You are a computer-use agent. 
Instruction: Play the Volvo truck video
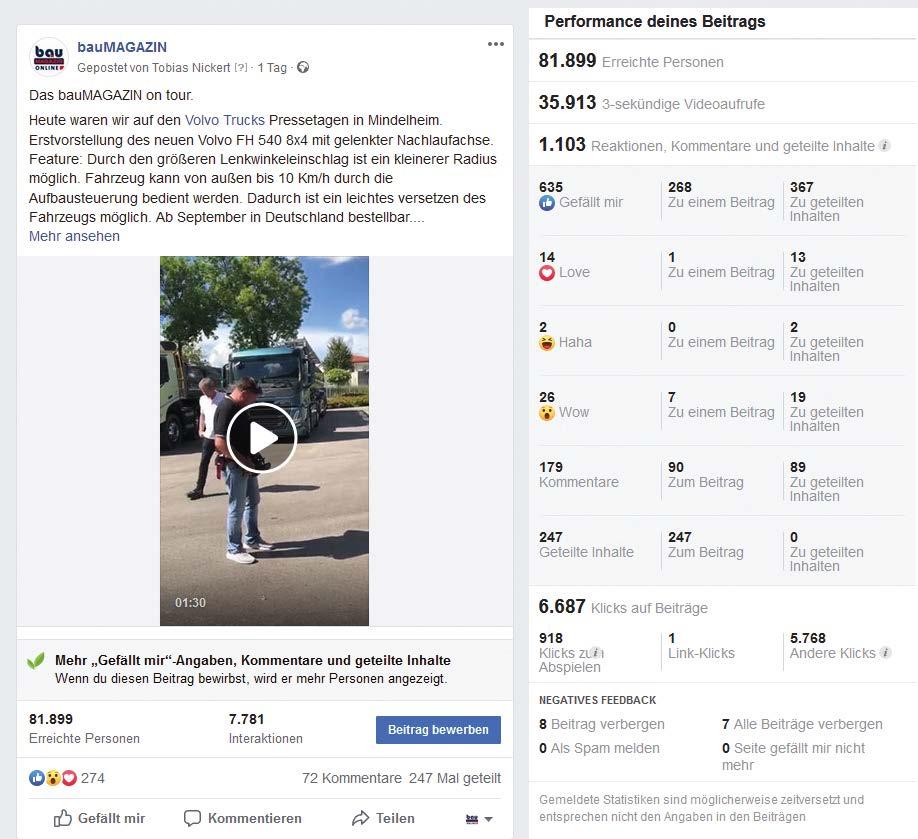click(262, 437)
